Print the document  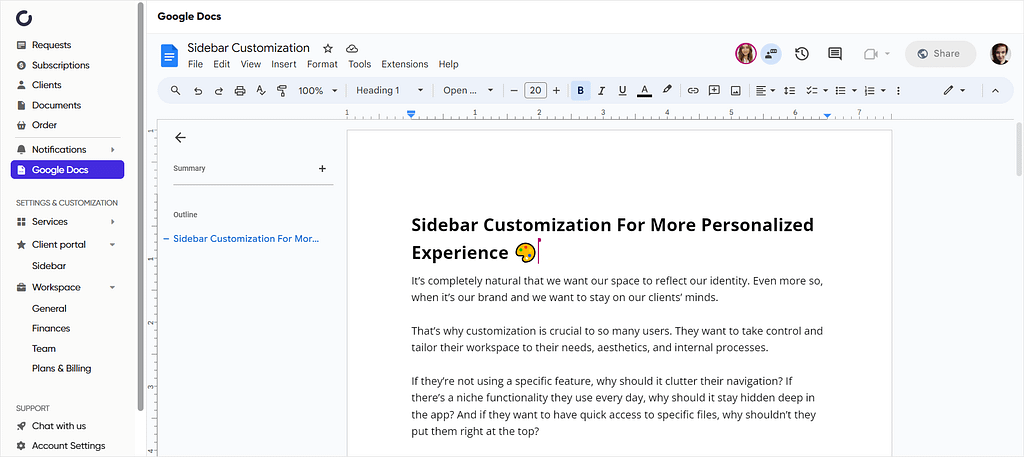coord(240,91)
